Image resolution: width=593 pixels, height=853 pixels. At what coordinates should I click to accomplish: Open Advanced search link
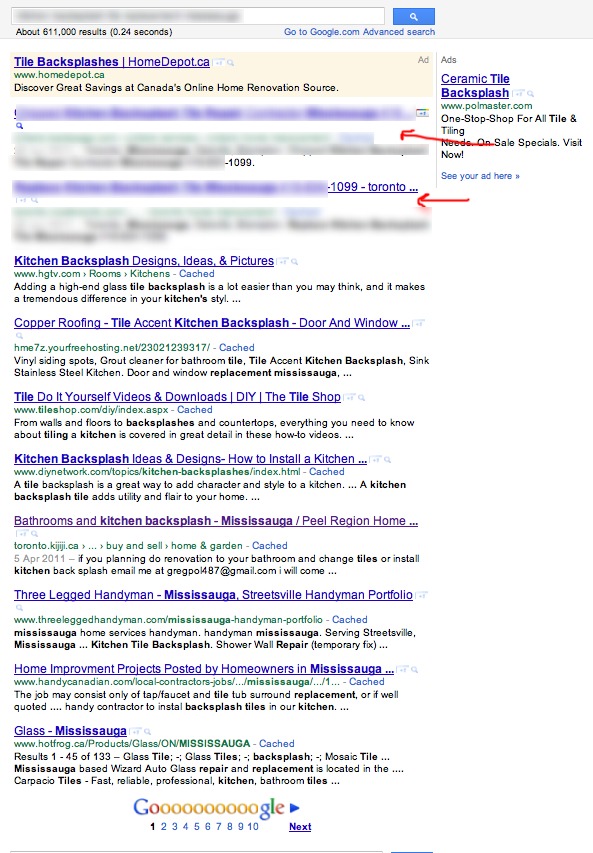(x=399, y=32)
